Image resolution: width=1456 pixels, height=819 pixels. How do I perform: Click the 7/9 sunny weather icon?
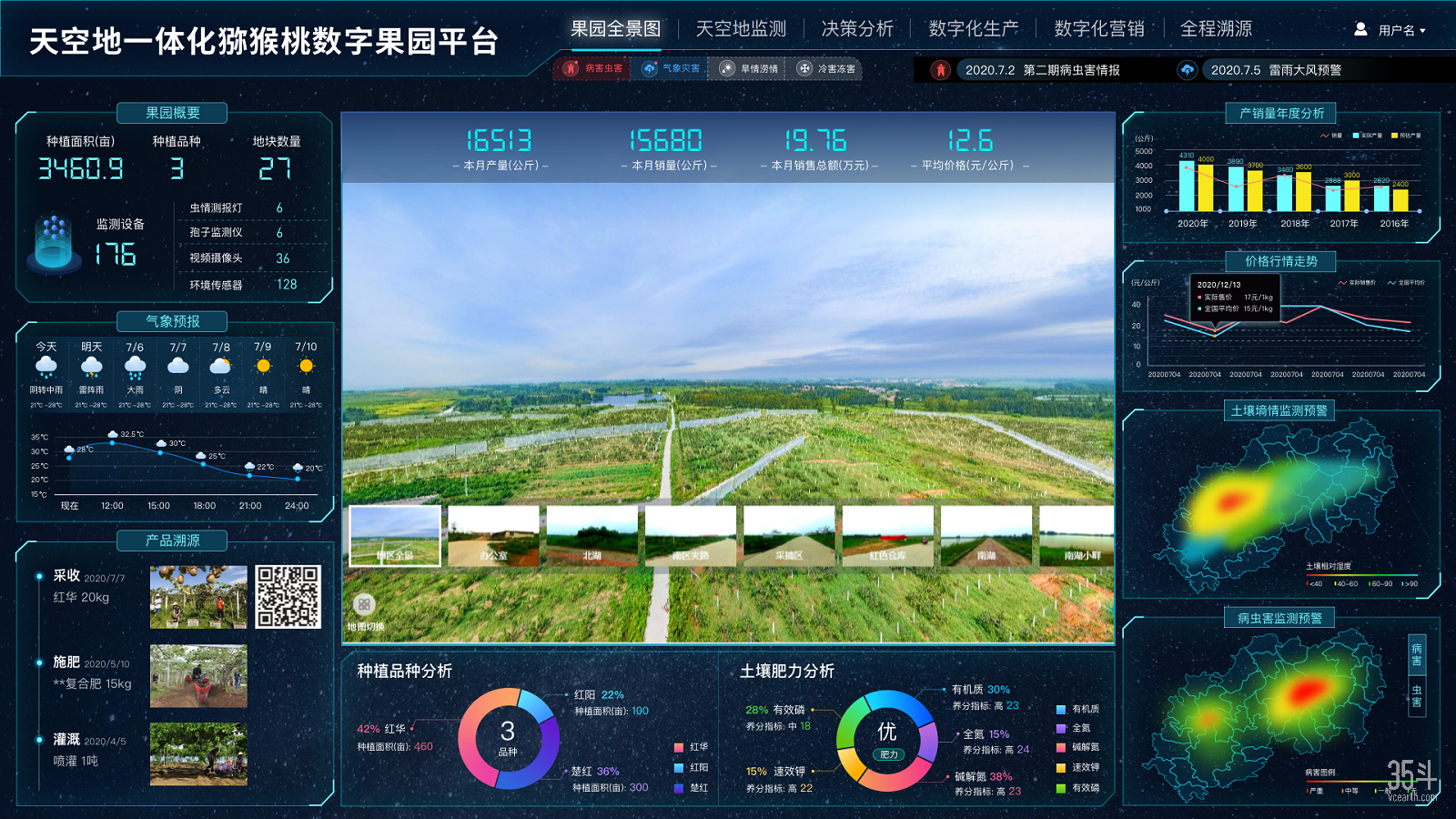(263, 366)
